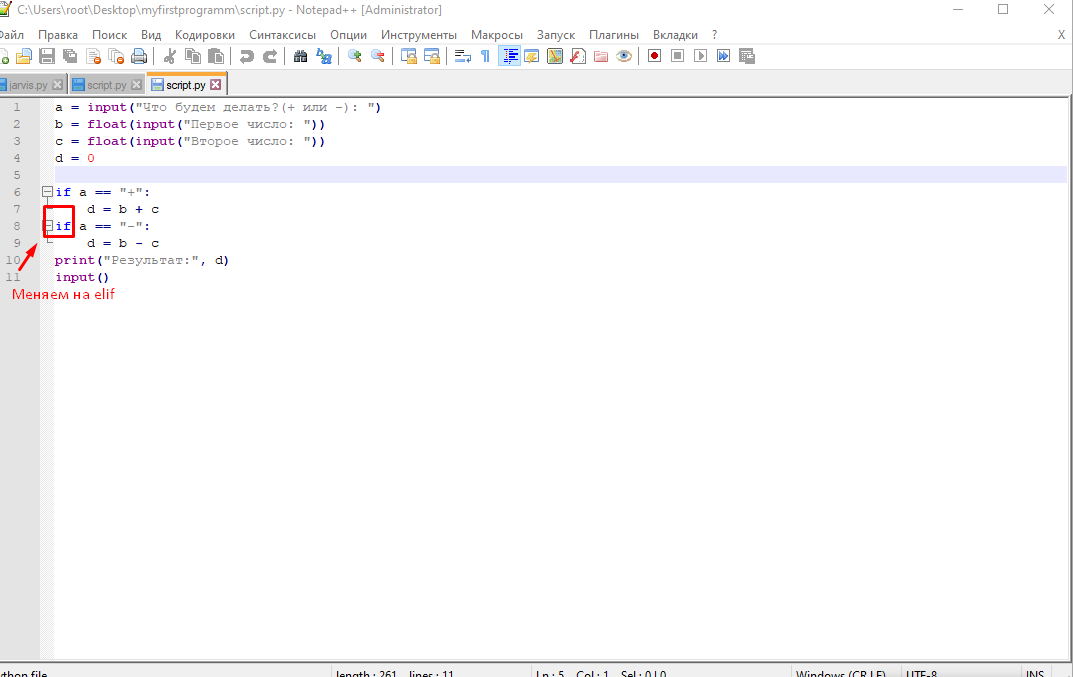Click the Paste toolbar icon
This screenshot has height=677, width=1073.
(216, 56)
